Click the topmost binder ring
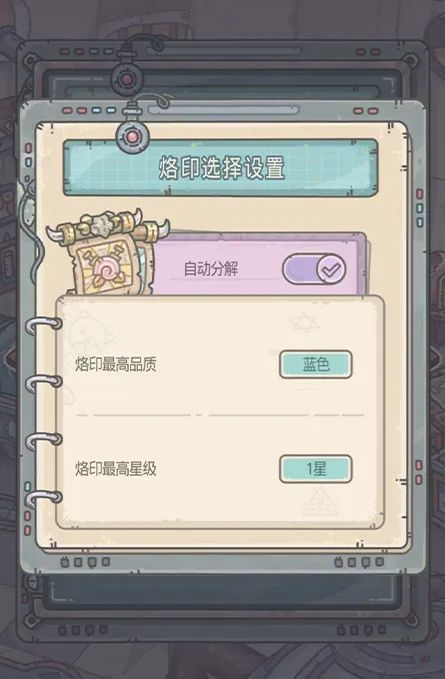The width and height of the screenshot is (445, 679). coord(43,324)
